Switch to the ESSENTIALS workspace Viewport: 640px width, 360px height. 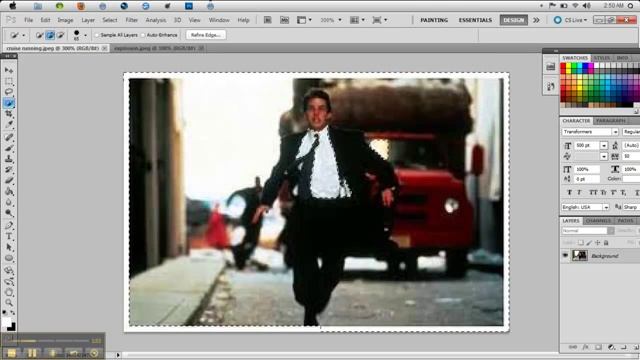[475, 20]
